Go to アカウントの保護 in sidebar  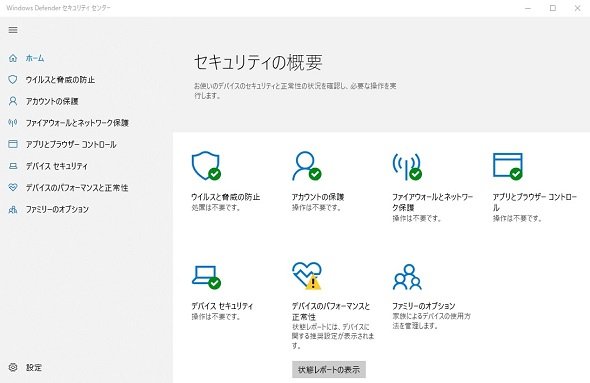point(52,101)
